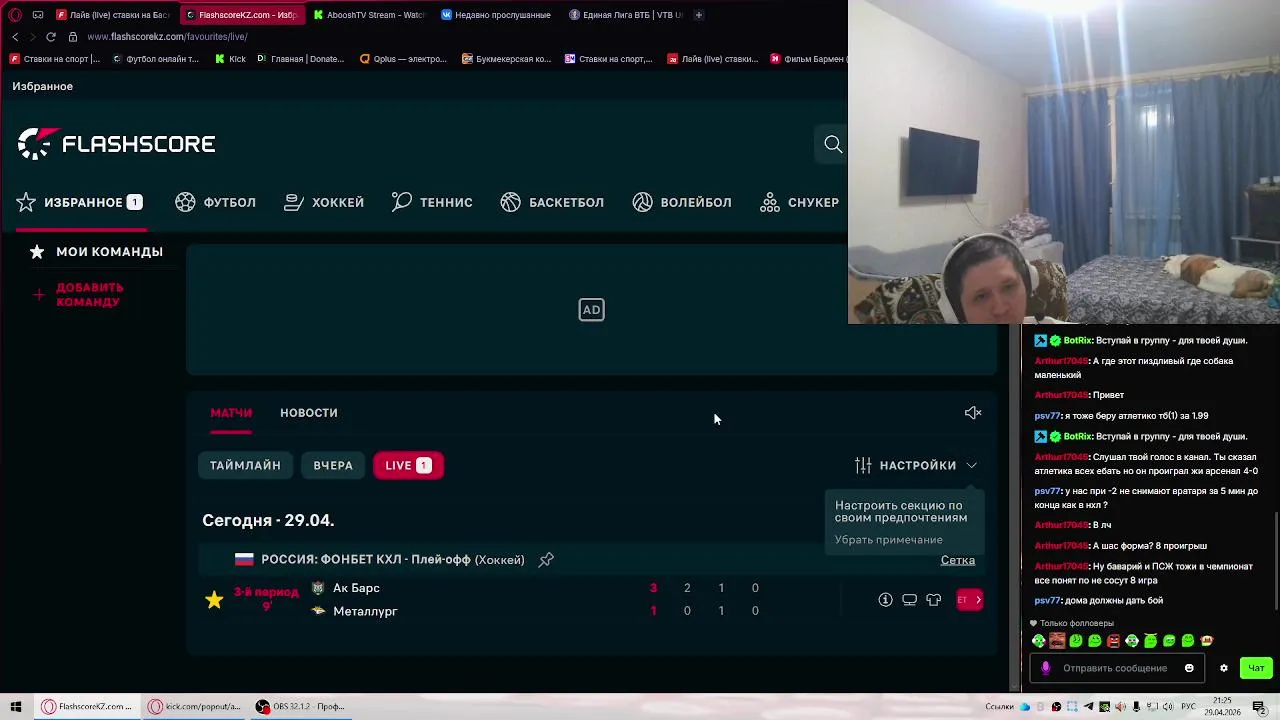Open the Flashscore search magnifier
The height and width of the screenshot is (720, 1280).
click(833, 144)
